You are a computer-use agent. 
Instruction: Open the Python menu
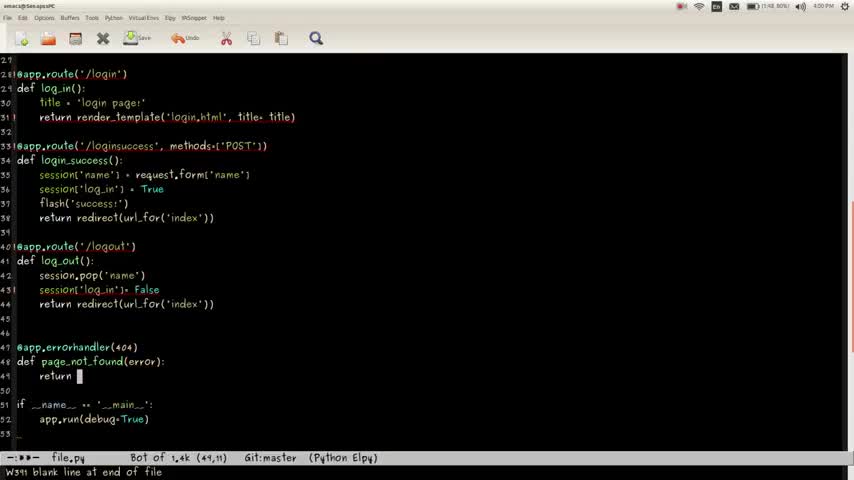point(114,18)
